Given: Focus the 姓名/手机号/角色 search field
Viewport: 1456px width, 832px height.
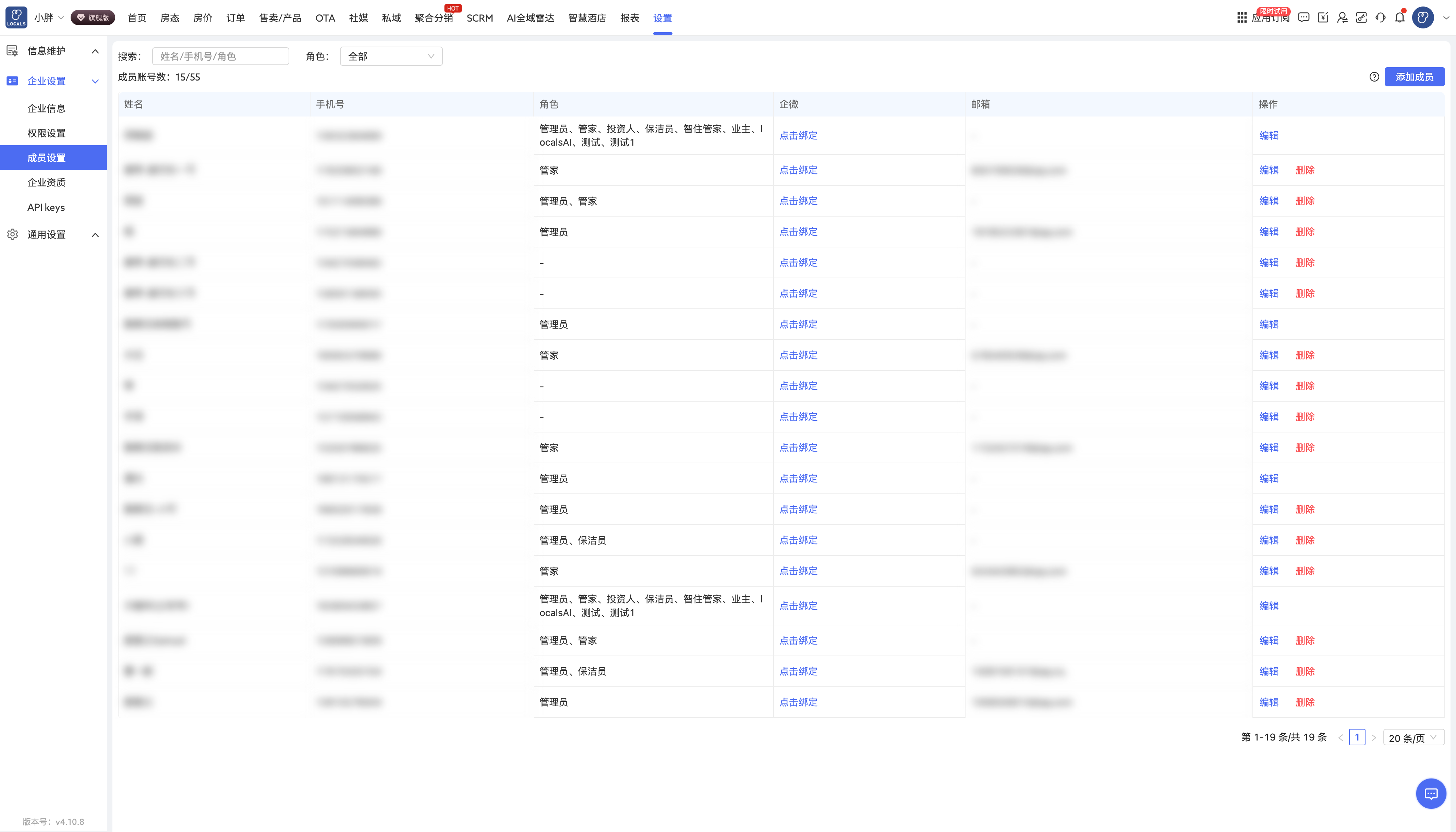Looking at the screenshot, I should pos(221,56).
